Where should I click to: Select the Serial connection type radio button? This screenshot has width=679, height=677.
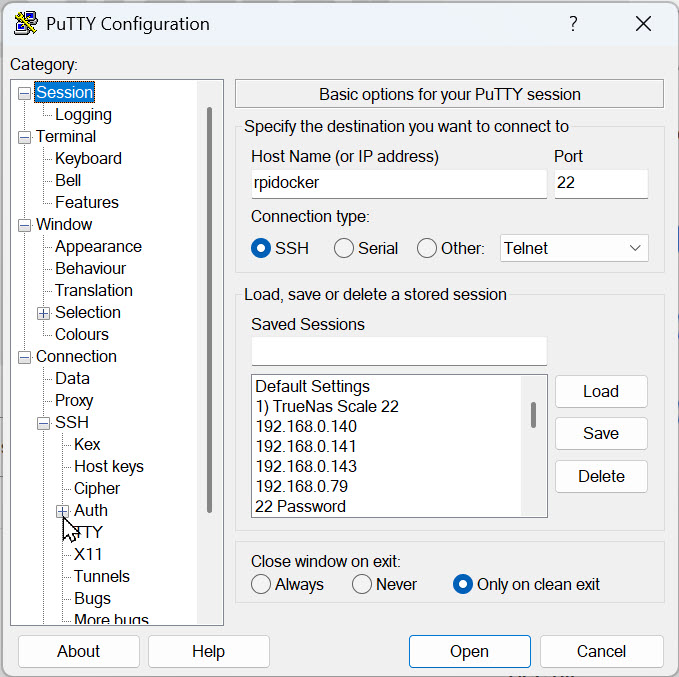344,249
